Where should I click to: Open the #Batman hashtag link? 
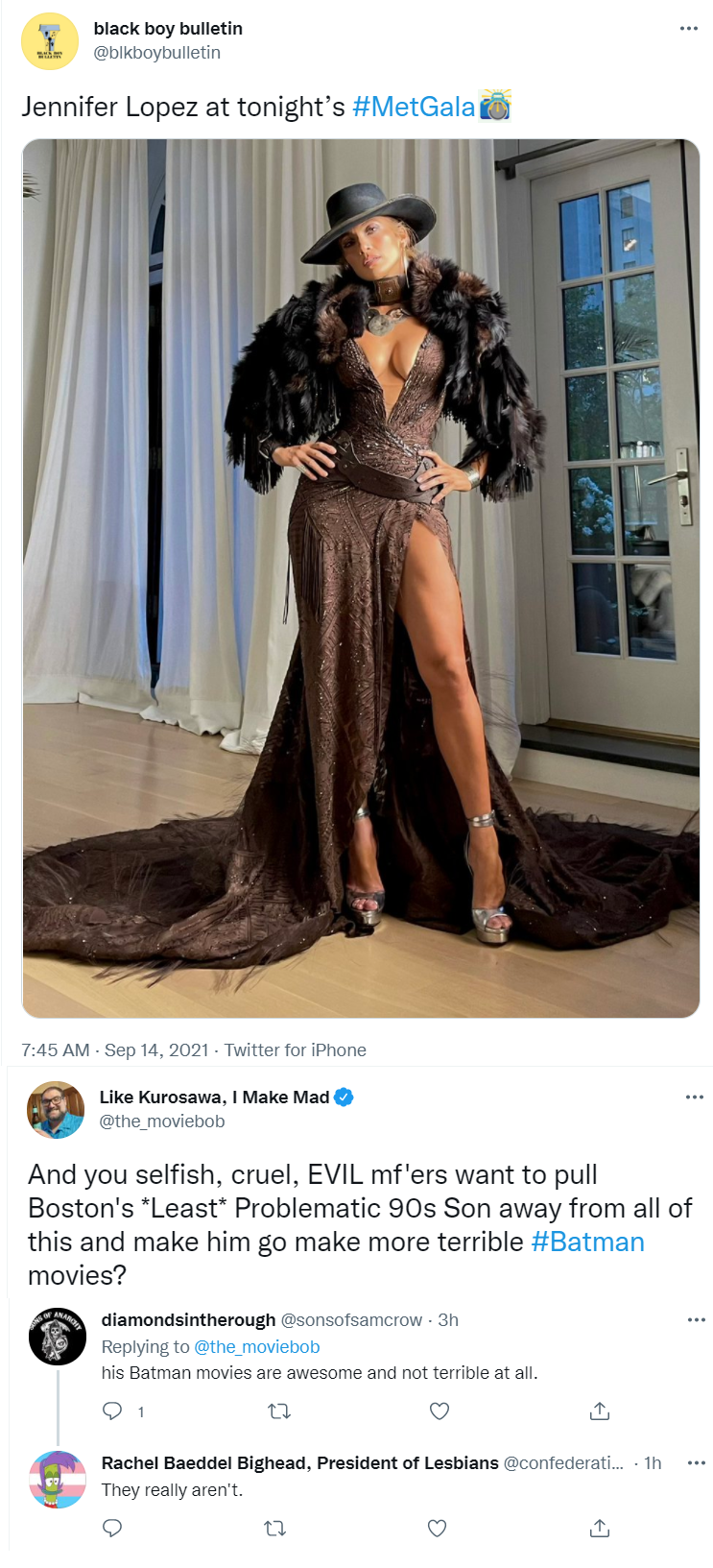[x=587, y=1242]
